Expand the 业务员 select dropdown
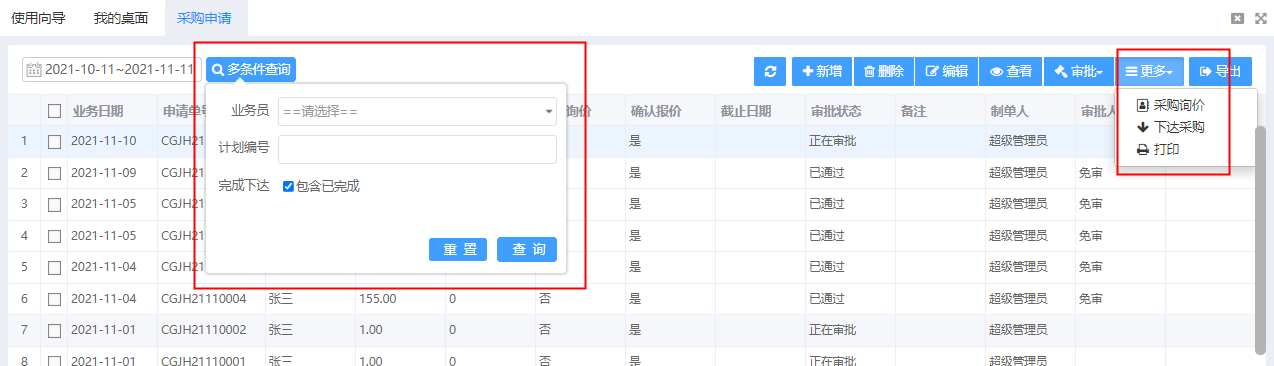Image resolution: width=1274 pixels, height=366 pixels. (x=417, y=111)
